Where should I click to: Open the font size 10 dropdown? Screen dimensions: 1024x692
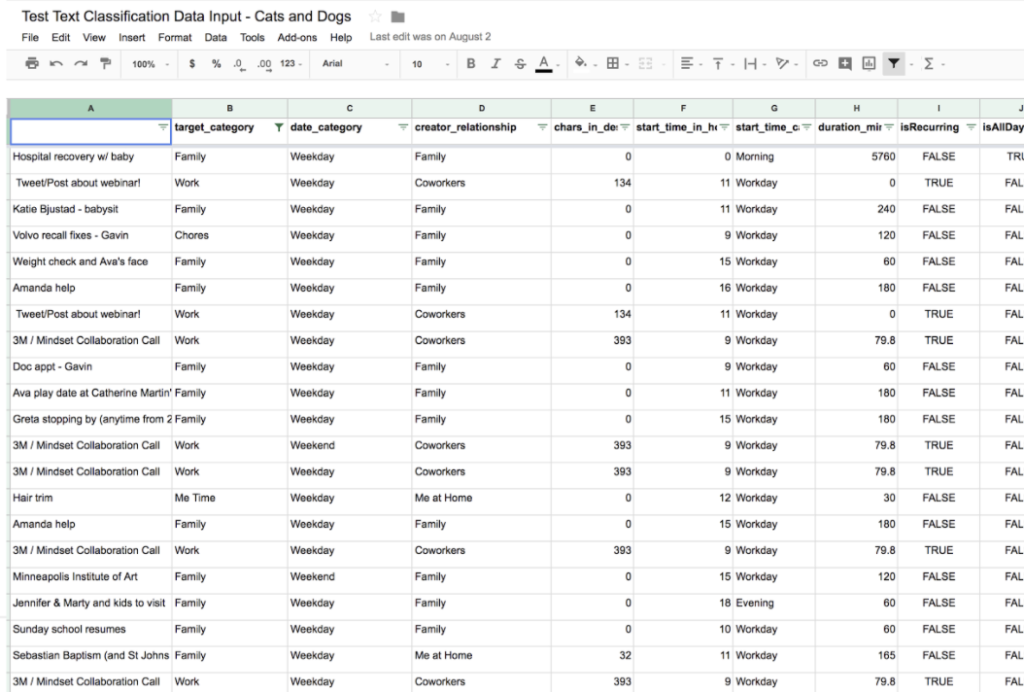tap(430, 64)
